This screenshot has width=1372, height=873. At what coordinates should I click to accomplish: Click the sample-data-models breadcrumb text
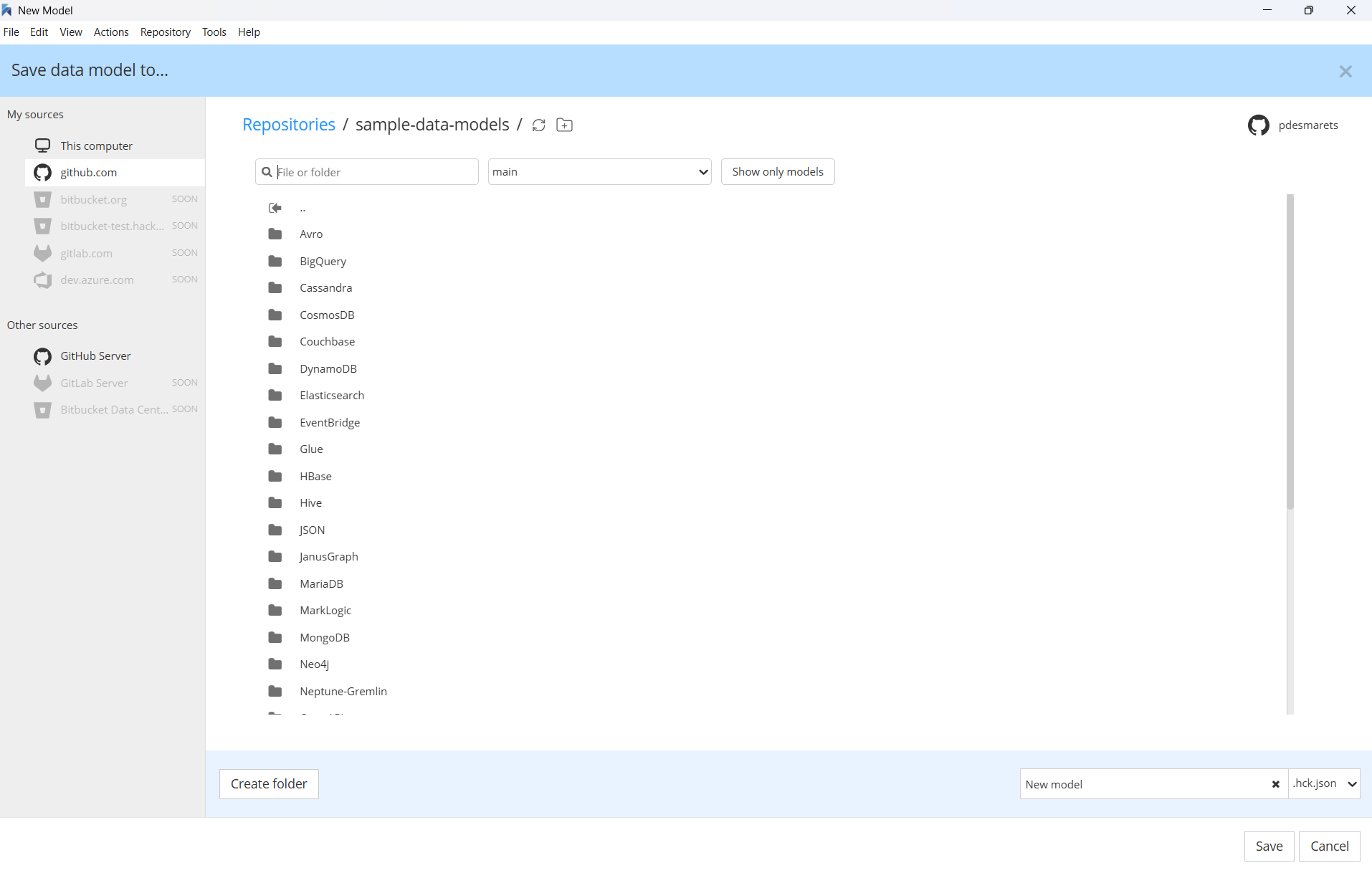point(432,125)
